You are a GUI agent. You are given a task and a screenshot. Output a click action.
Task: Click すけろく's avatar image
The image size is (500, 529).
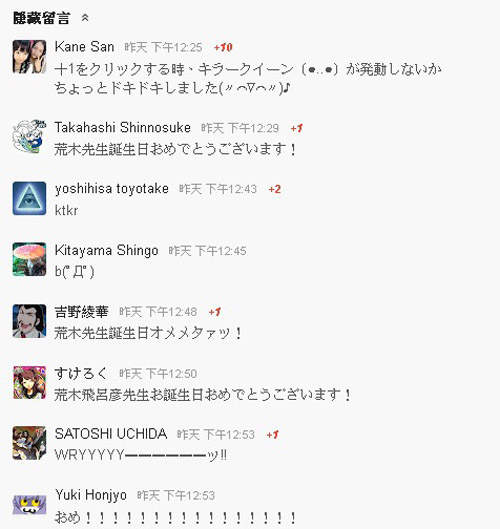click(29, 382)
